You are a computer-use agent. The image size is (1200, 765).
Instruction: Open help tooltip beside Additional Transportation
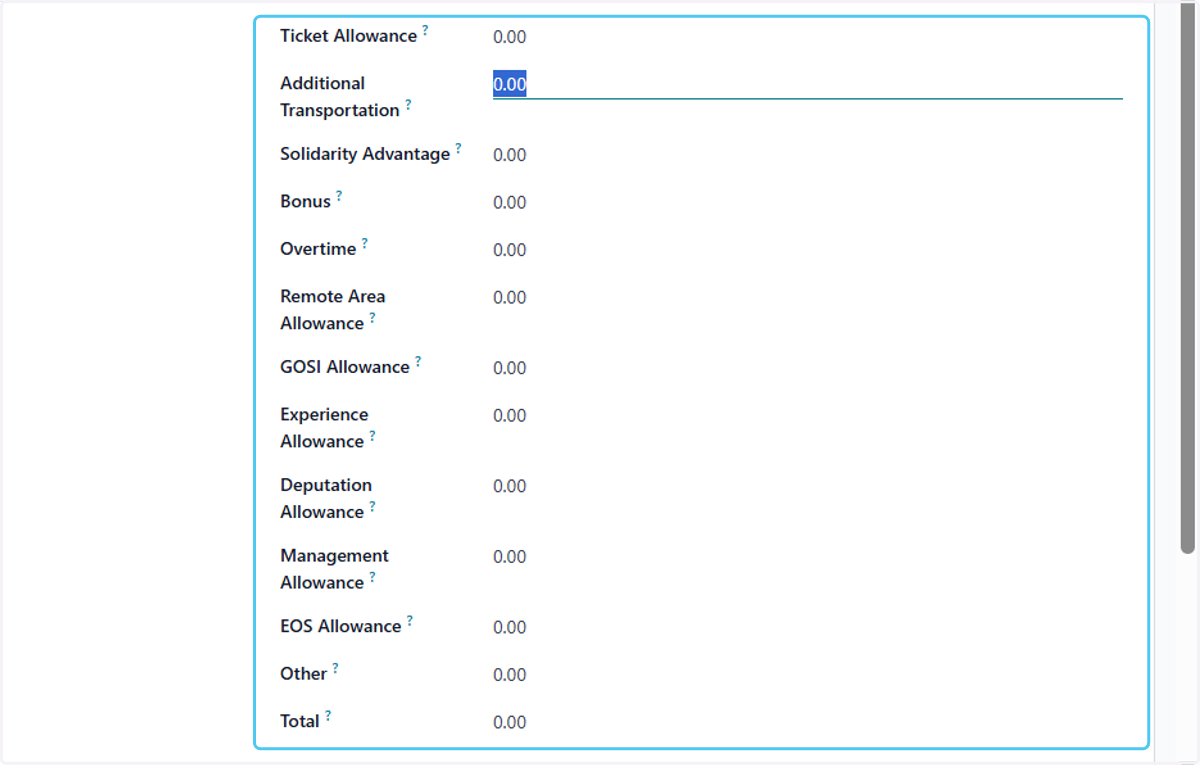pos(408,105)
